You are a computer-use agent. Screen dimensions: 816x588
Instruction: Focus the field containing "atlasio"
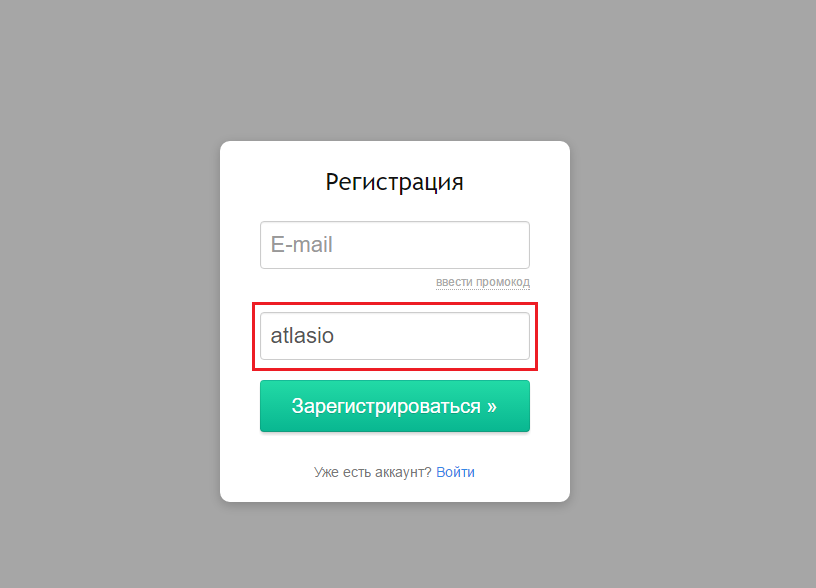pyautogui.click(x=394, y=336)
